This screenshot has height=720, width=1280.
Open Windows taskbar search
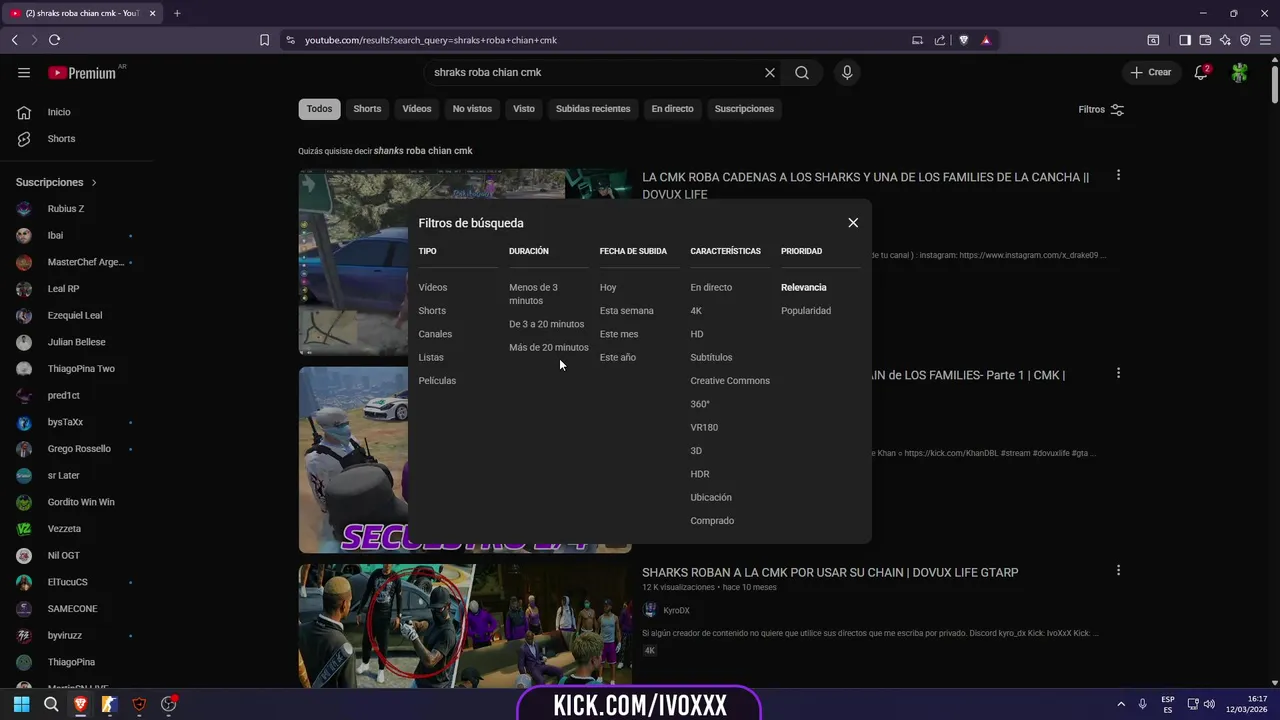click(51, 704)
